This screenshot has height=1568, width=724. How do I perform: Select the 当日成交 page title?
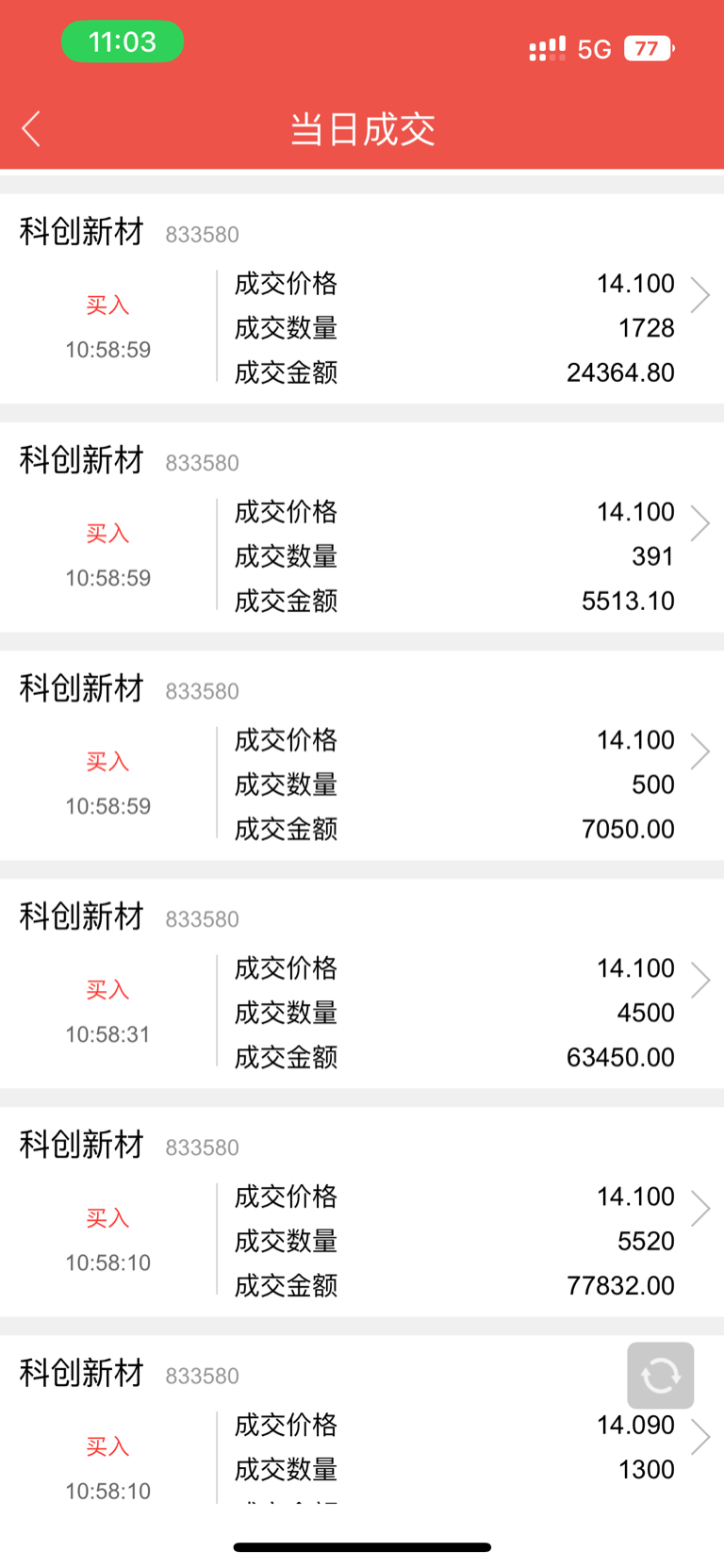point(362,129)
